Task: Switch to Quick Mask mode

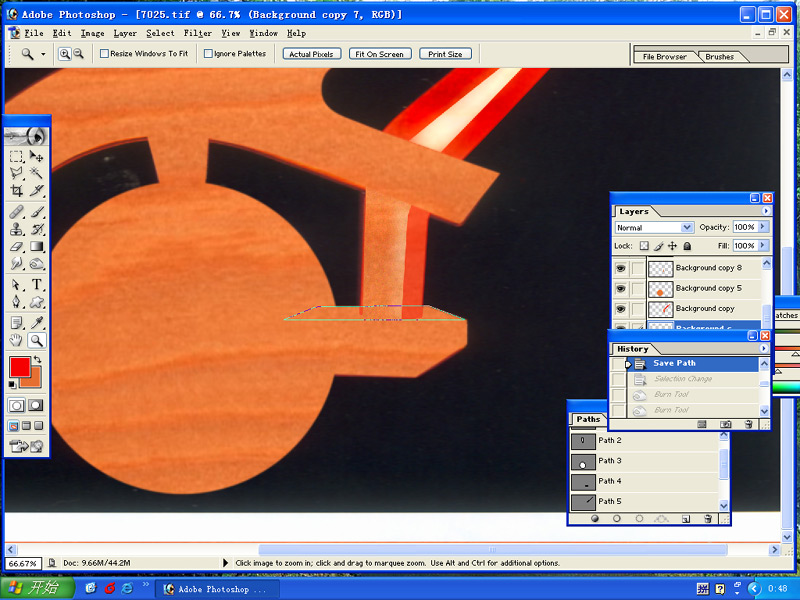Action: coord(35,406)
